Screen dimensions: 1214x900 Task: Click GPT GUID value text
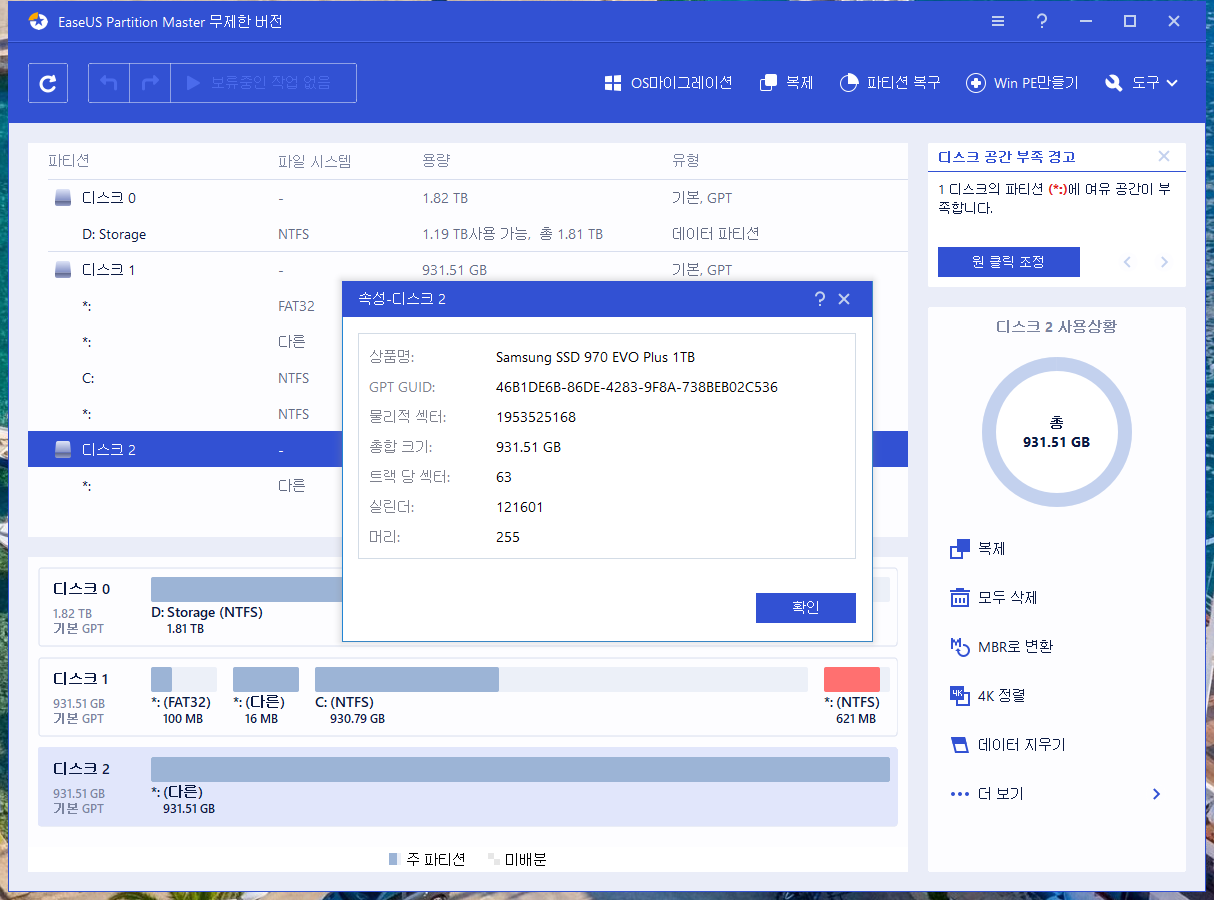pos(637,387)
